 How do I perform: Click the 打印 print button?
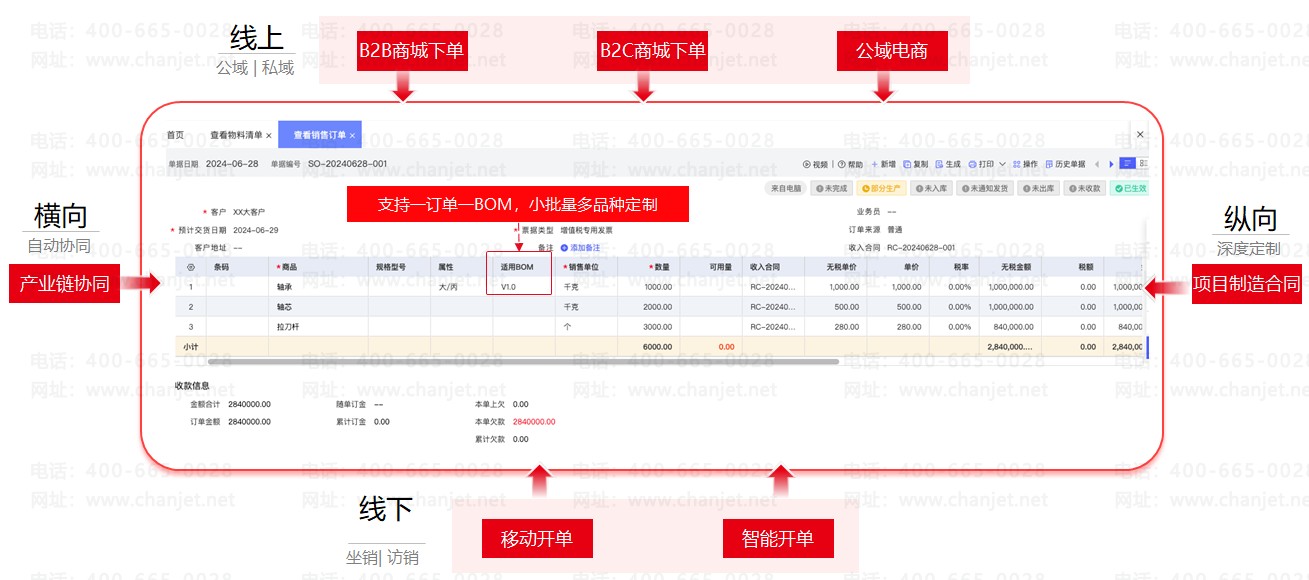click(981, 164)
